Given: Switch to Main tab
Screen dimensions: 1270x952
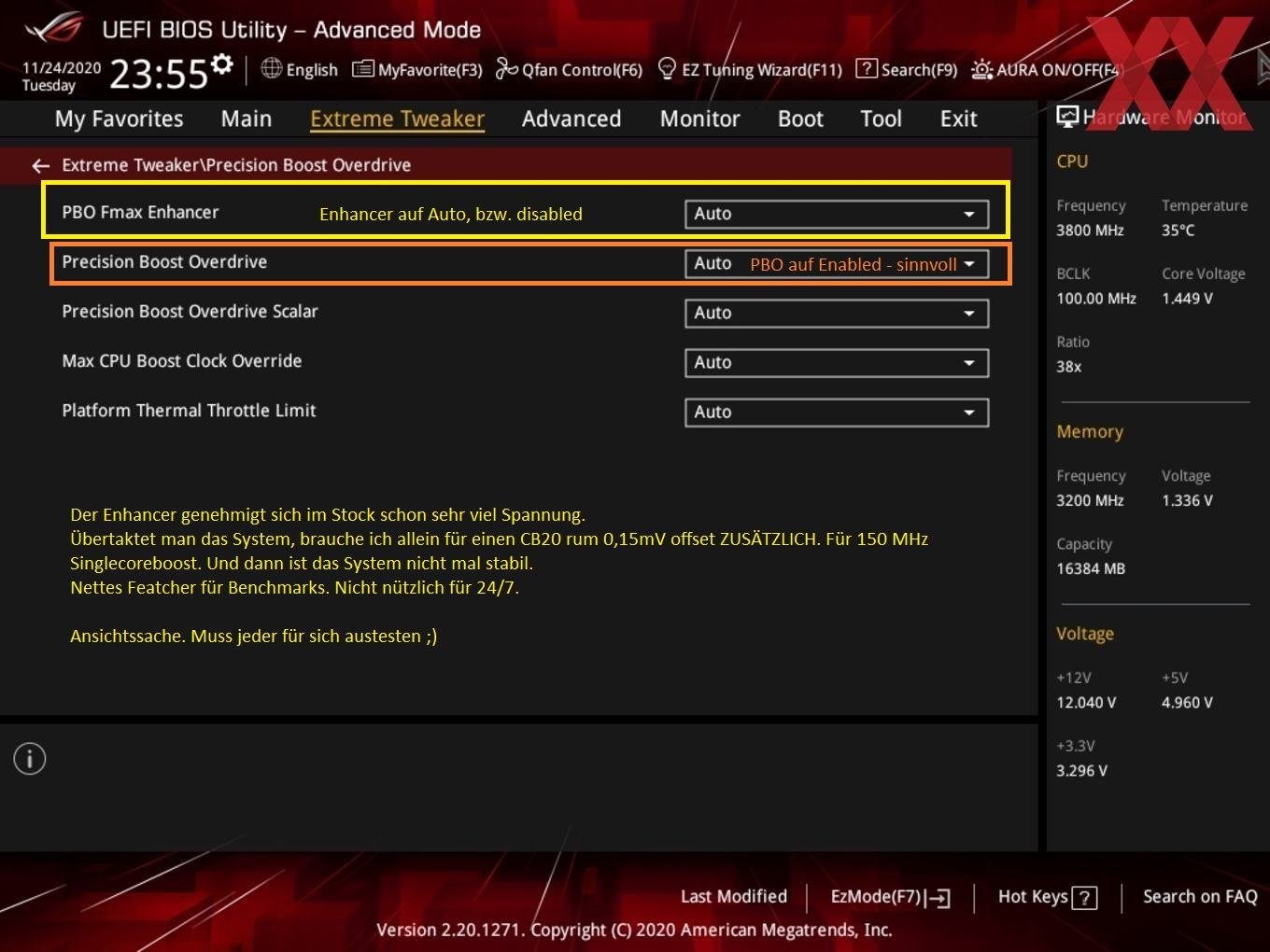Looking at the screenshot, I should (247, 119).
